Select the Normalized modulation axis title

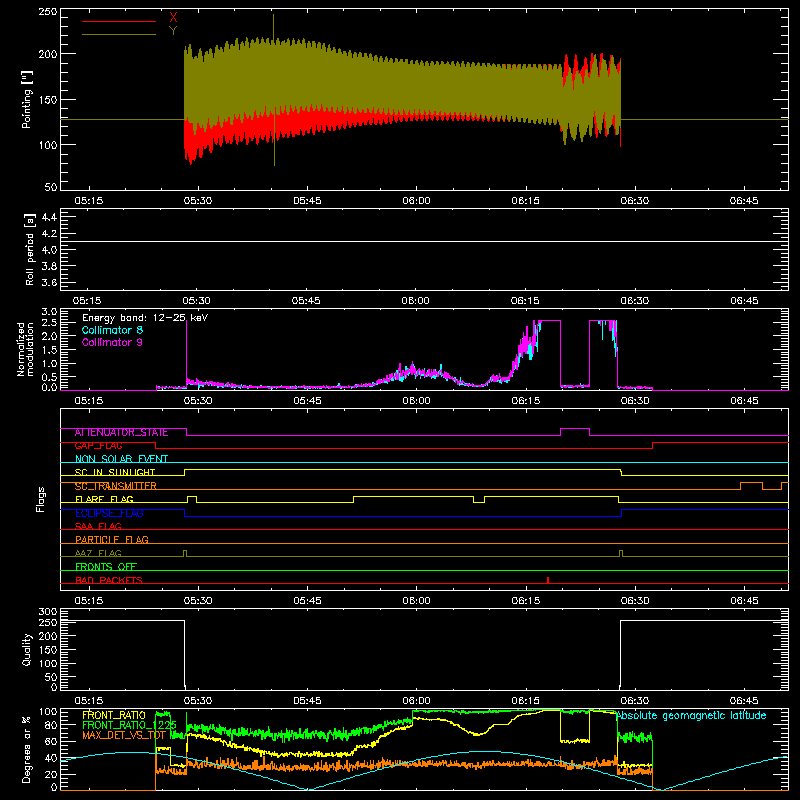coord(25,349)
